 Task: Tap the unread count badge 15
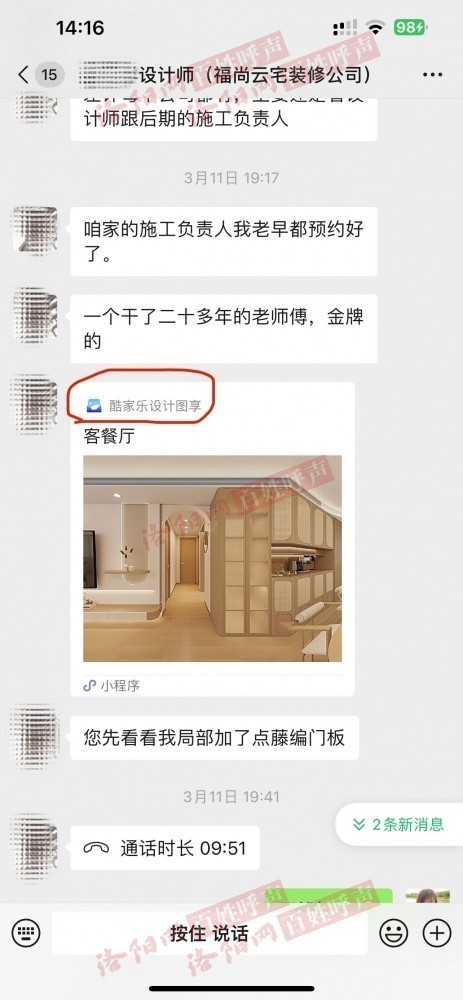tap(49, 75)
